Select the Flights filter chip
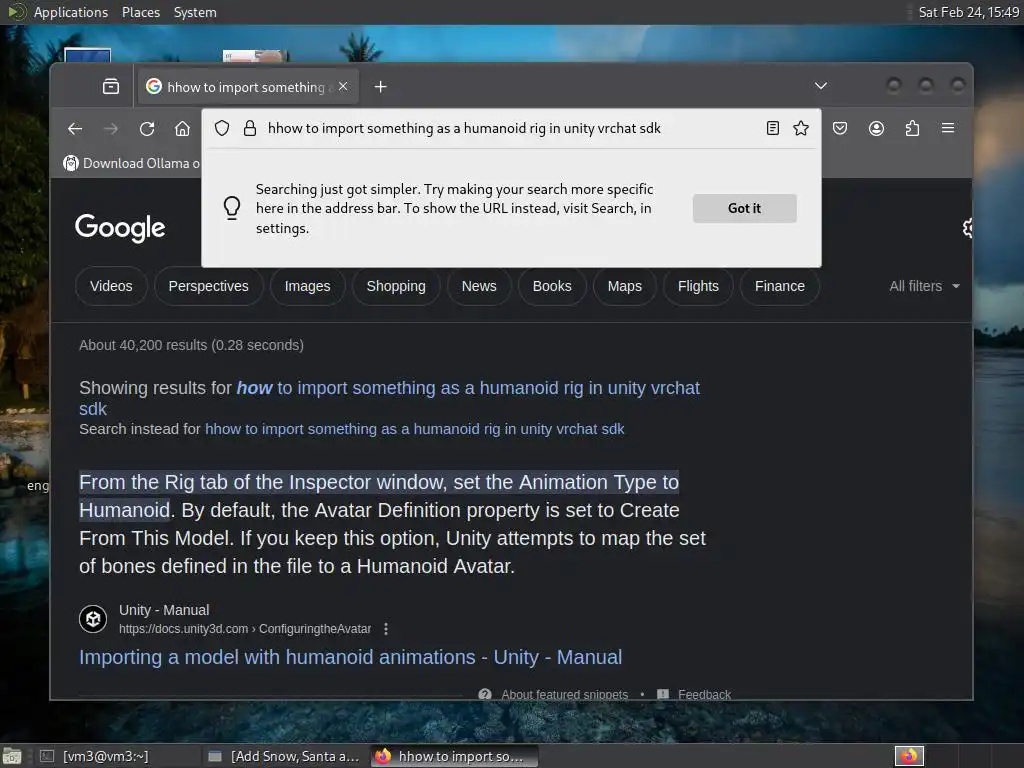Viewport: 1024px width, 768px height. 698,286
